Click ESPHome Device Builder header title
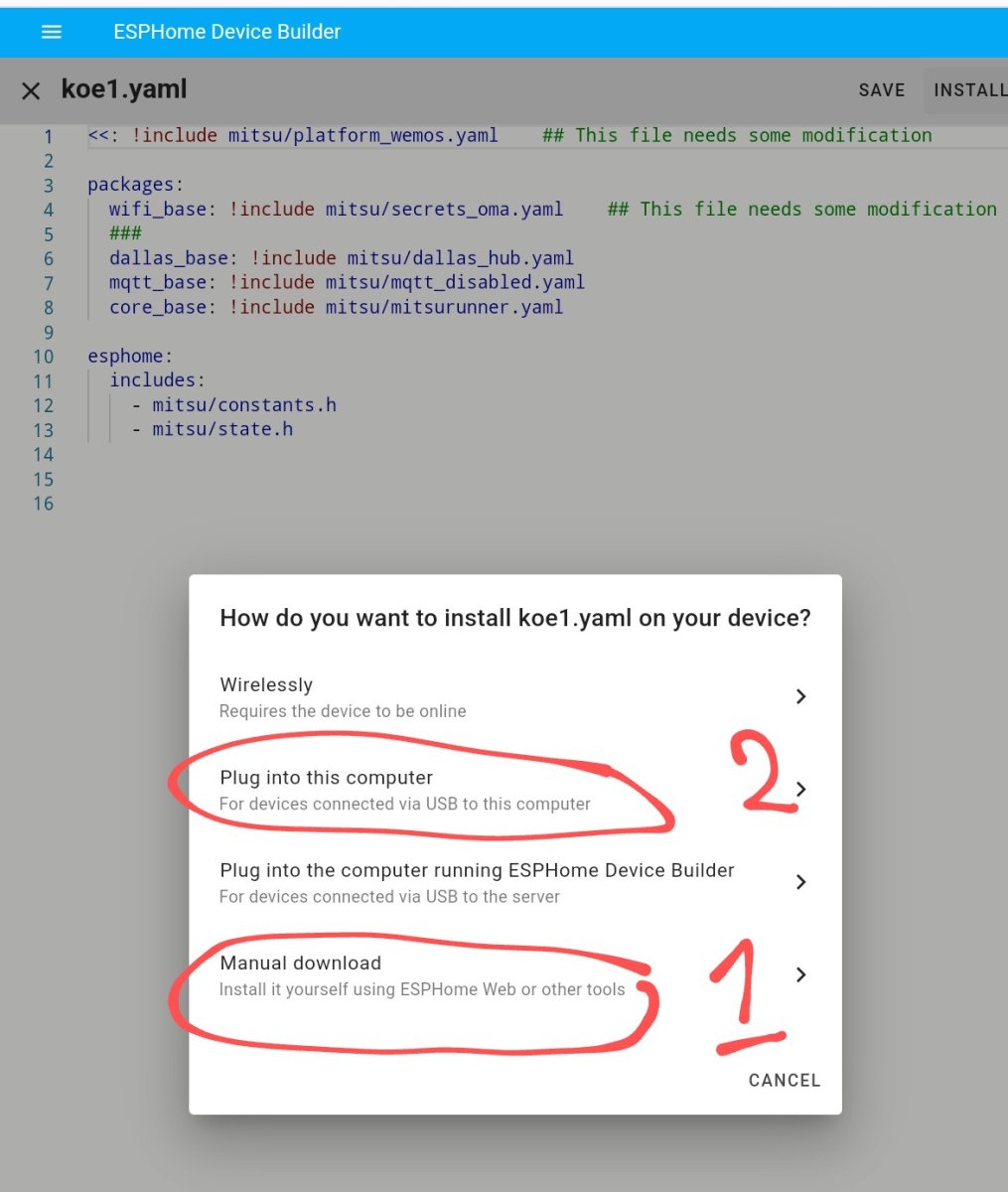 point(227,32)
